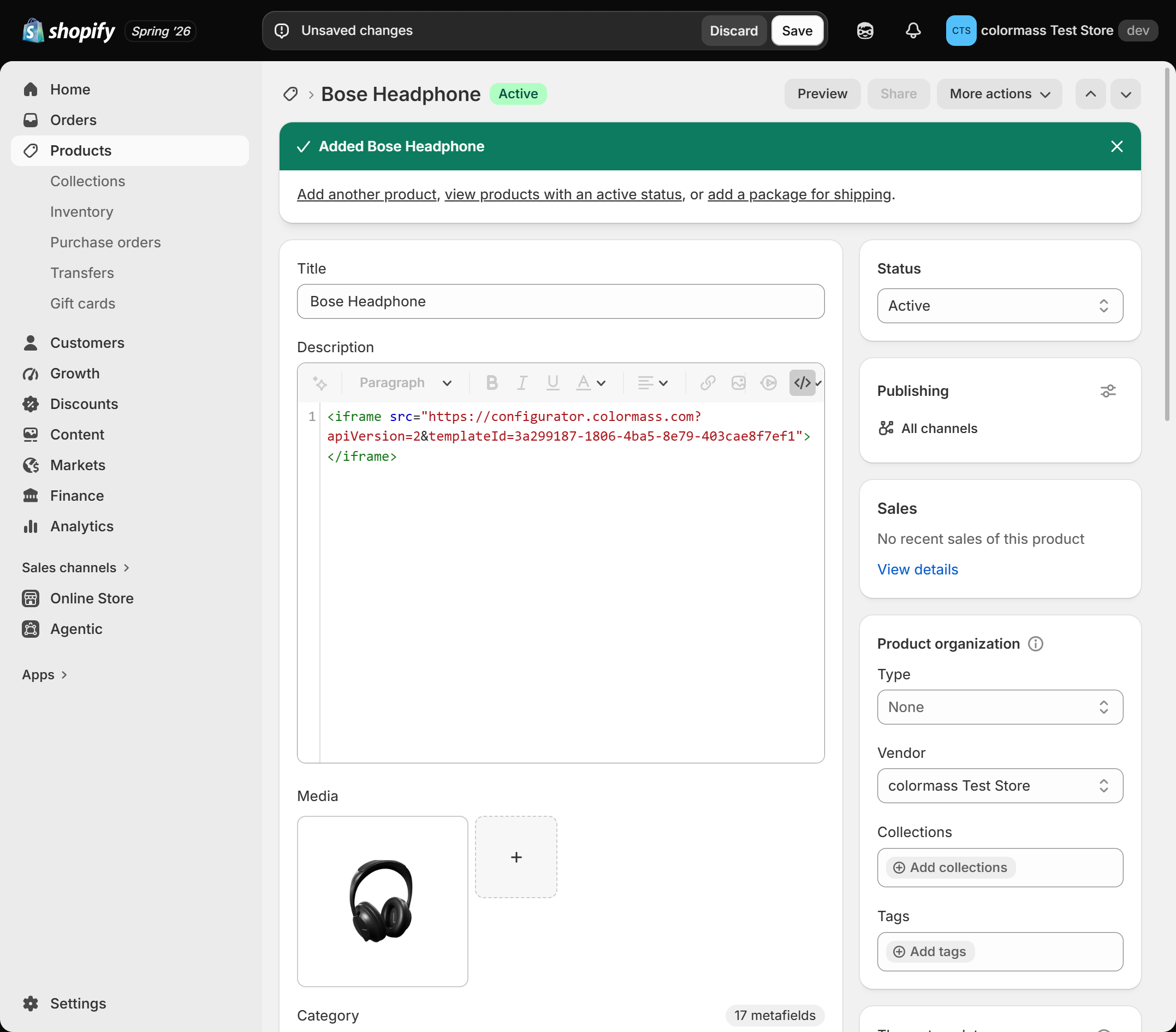Open Growth in the sidebar
This screenshot has width=1176, height=1032.
point(130,373)
